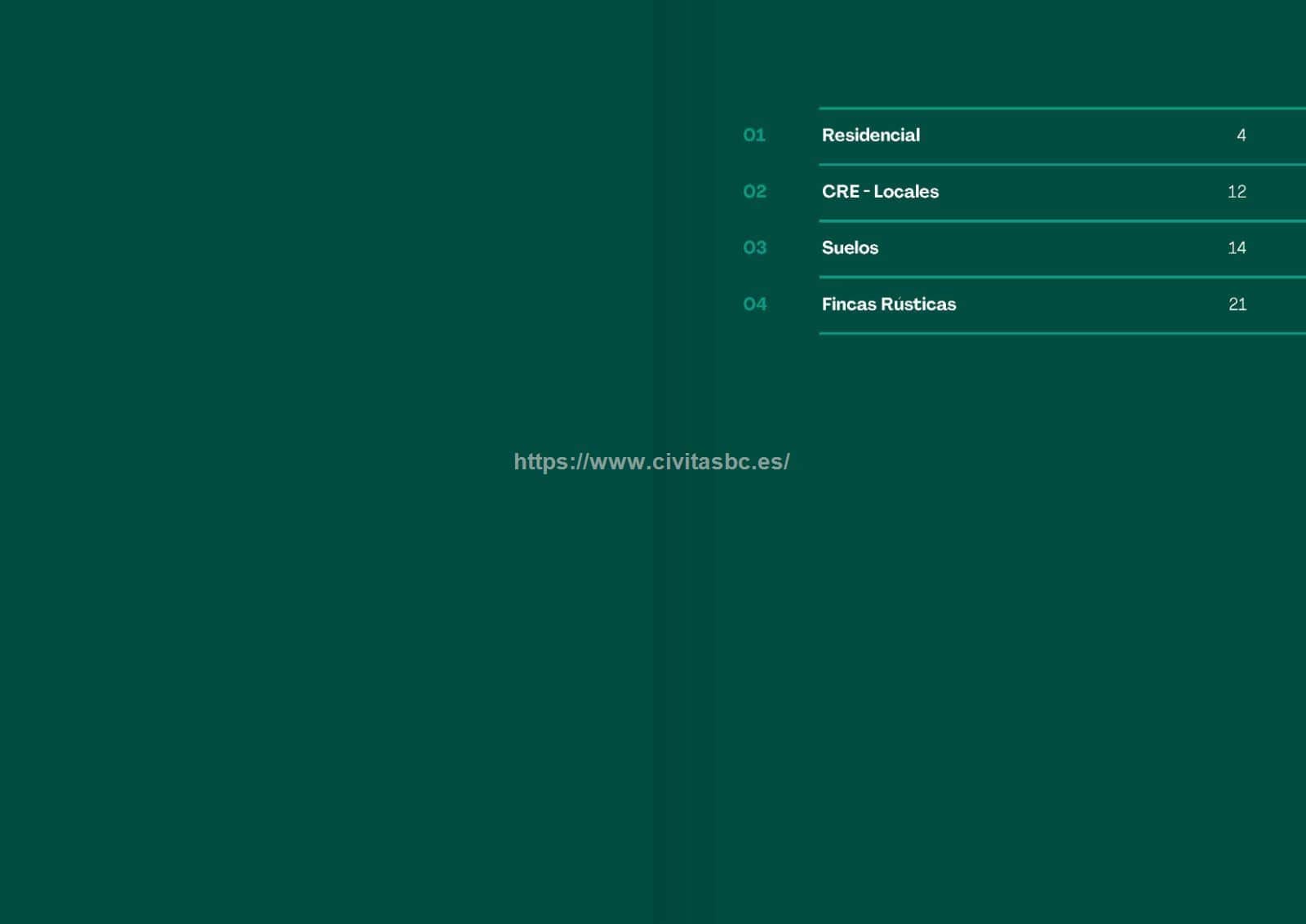Click the word Locales in the second entry
This screenshot has height=924, width=1306.
point(906,192)
